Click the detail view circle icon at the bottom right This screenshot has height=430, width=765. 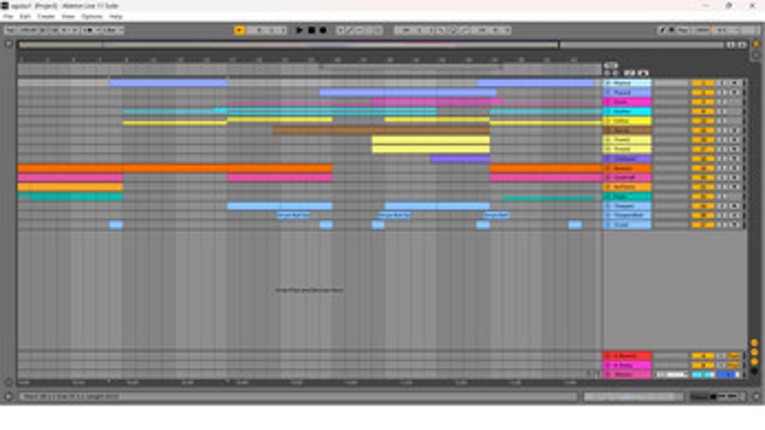point(756,396)
